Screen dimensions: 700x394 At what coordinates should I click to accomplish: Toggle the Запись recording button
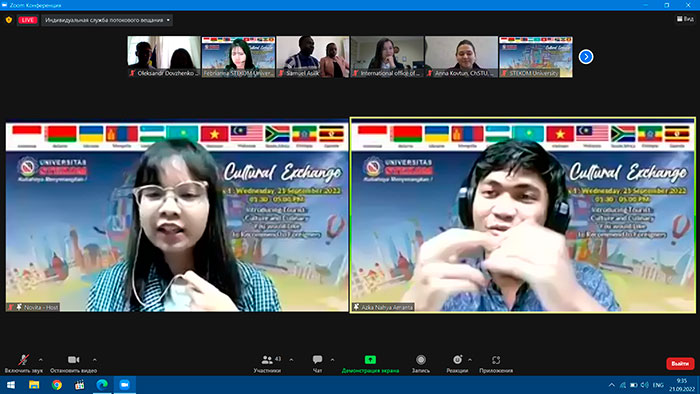(421, 363)
